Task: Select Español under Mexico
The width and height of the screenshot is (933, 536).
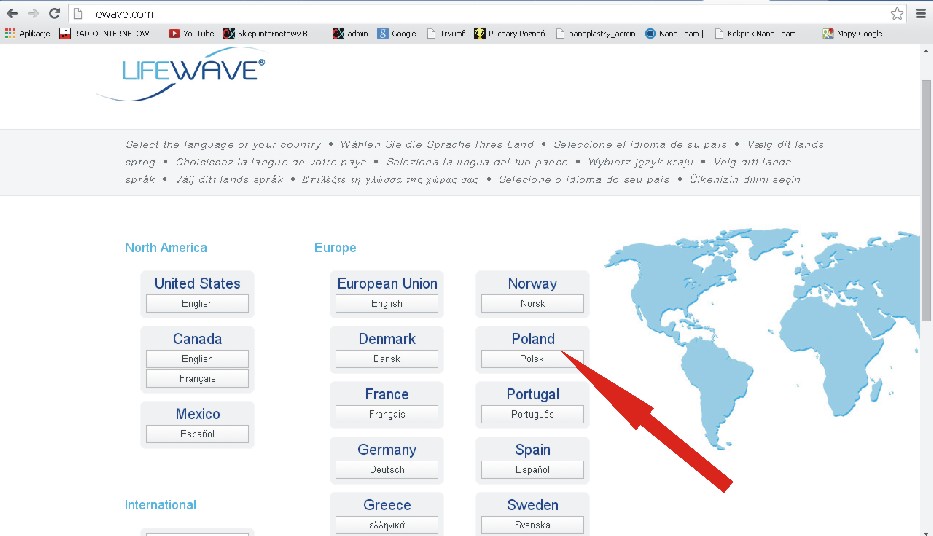Action: tap(197, 434)
